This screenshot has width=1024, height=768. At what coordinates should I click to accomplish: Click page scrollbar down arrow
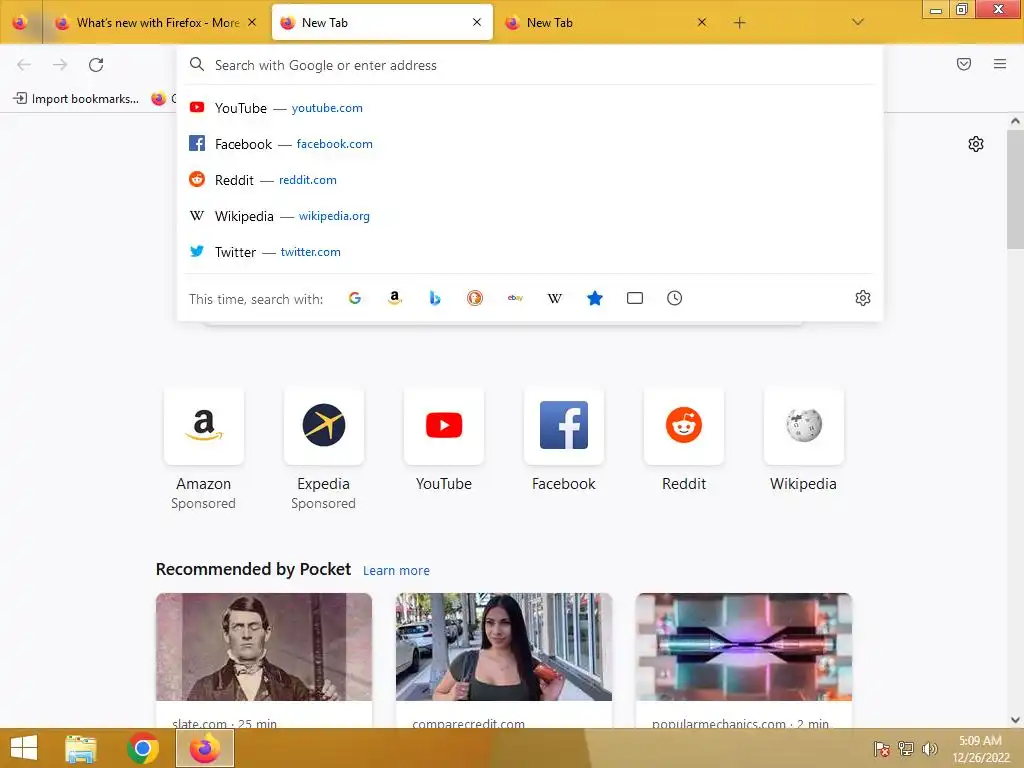point(1015,720)
